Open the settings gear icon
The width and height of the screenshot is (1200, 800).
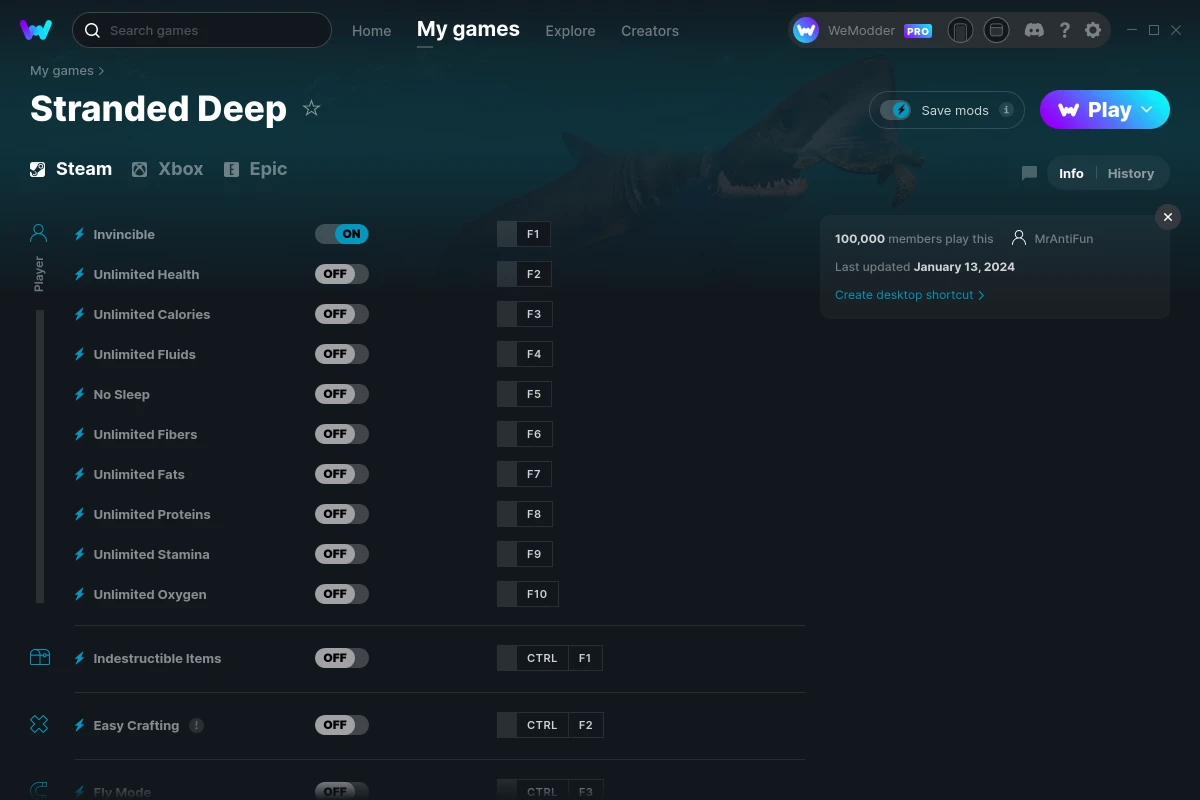click(1093, 30)
